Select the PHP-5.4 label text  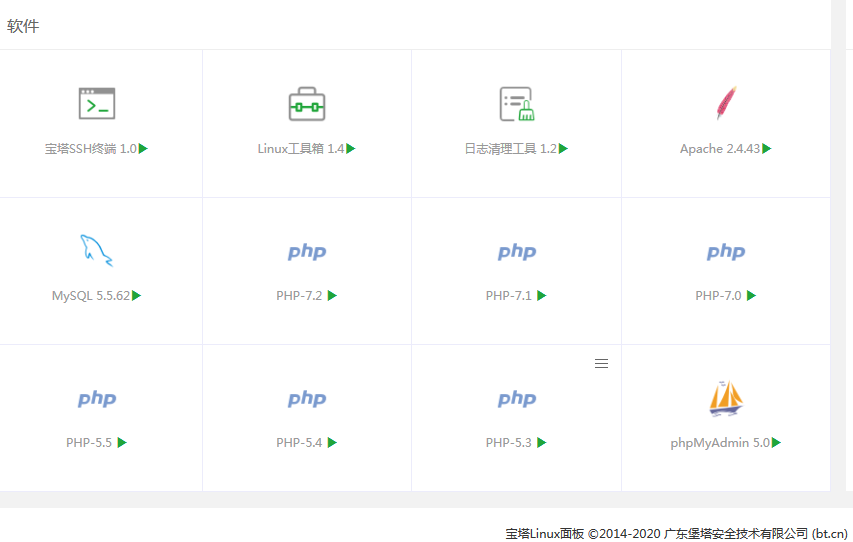click(299, 442)
